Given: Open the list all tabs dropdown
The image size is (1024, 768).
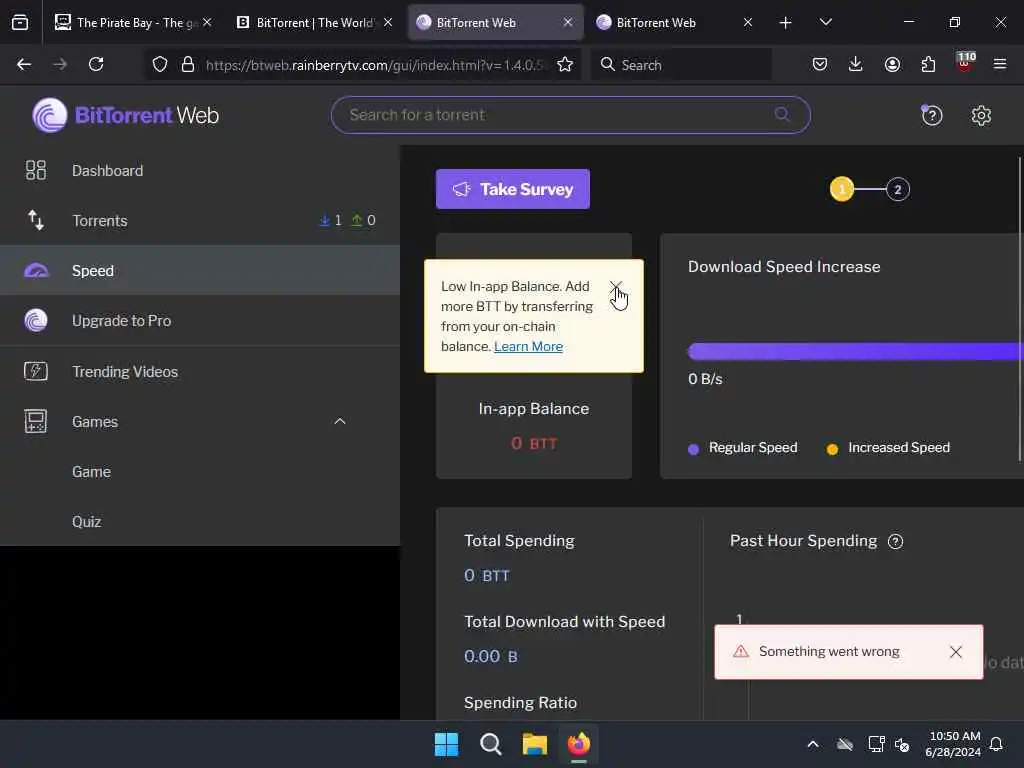Looking at the screenshot, I should (825, 22).
